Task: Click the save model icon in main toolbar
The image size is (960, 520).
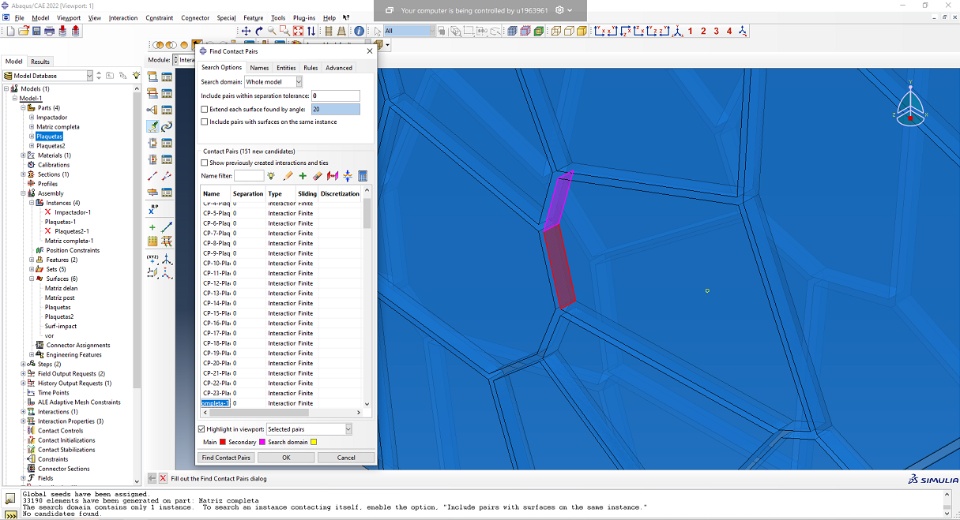Action: (36, 31)
